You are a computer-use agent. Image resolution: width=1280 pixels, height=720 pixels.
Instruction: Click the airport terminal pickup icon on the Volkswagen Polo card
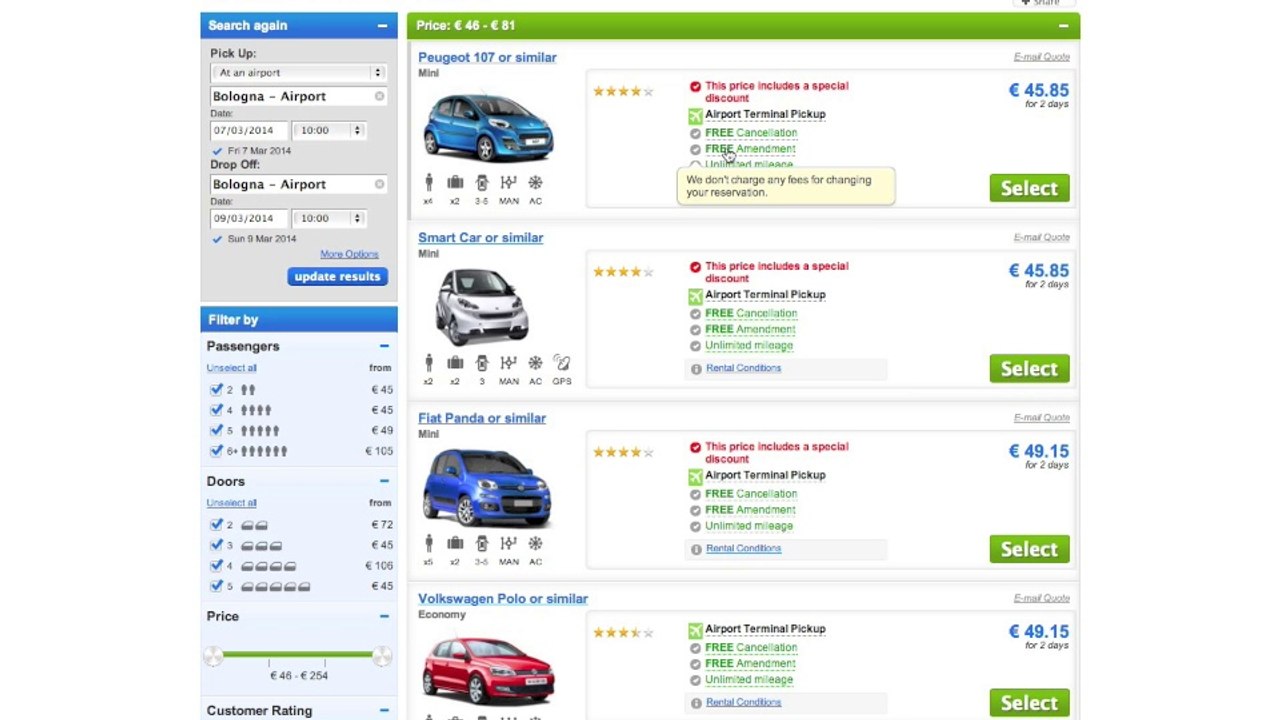(695, 630)
